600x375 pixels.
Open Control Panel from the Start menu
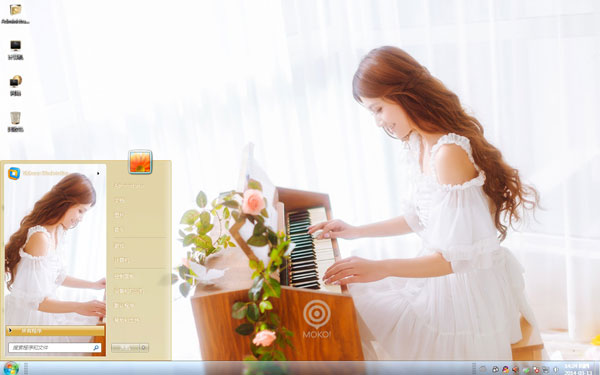click(123, 276)
